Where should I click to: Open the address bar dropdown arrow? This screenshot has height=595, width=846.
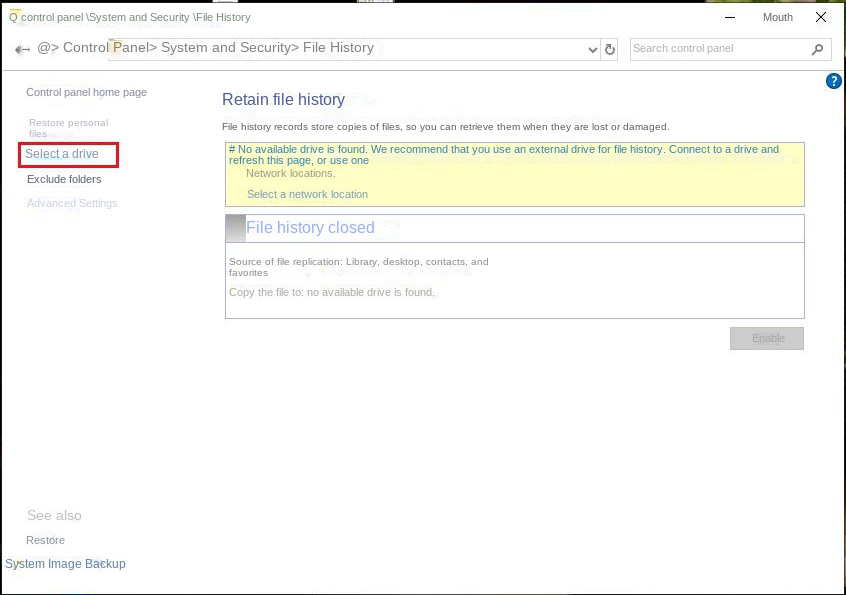click(x=593, y=49)
